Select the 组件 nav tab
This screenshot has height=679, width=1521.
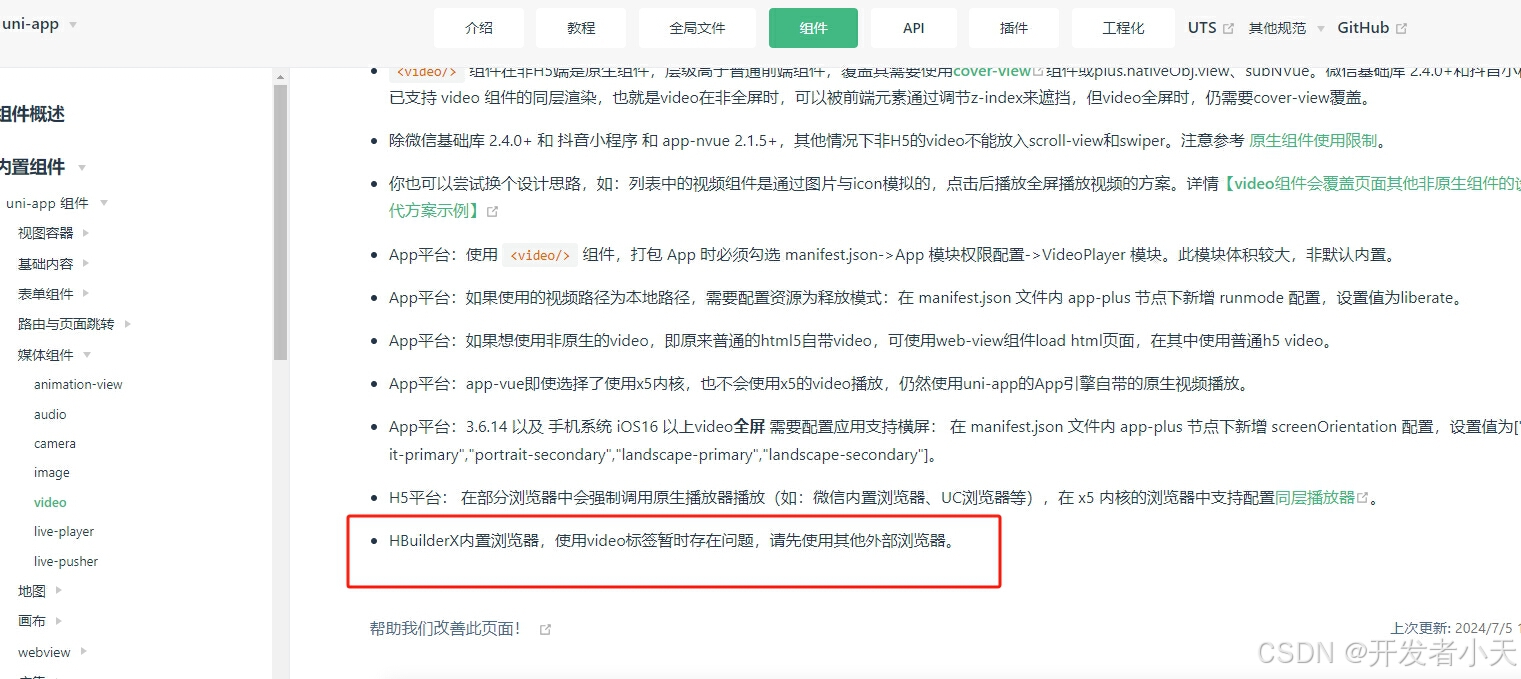[x=813, y=28]
